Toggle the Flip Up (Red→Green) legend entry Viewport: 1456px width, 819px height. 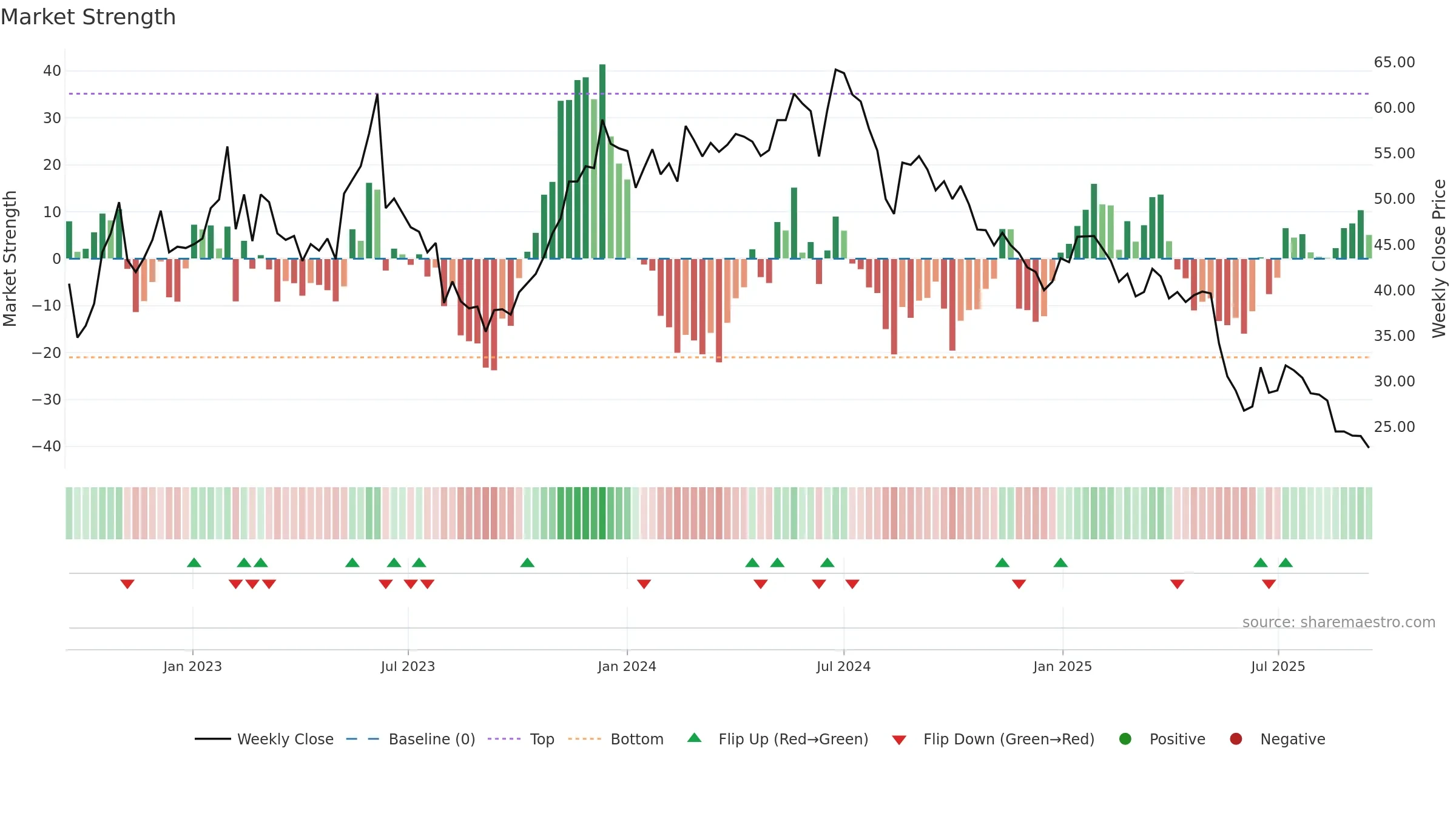[778, 739]
